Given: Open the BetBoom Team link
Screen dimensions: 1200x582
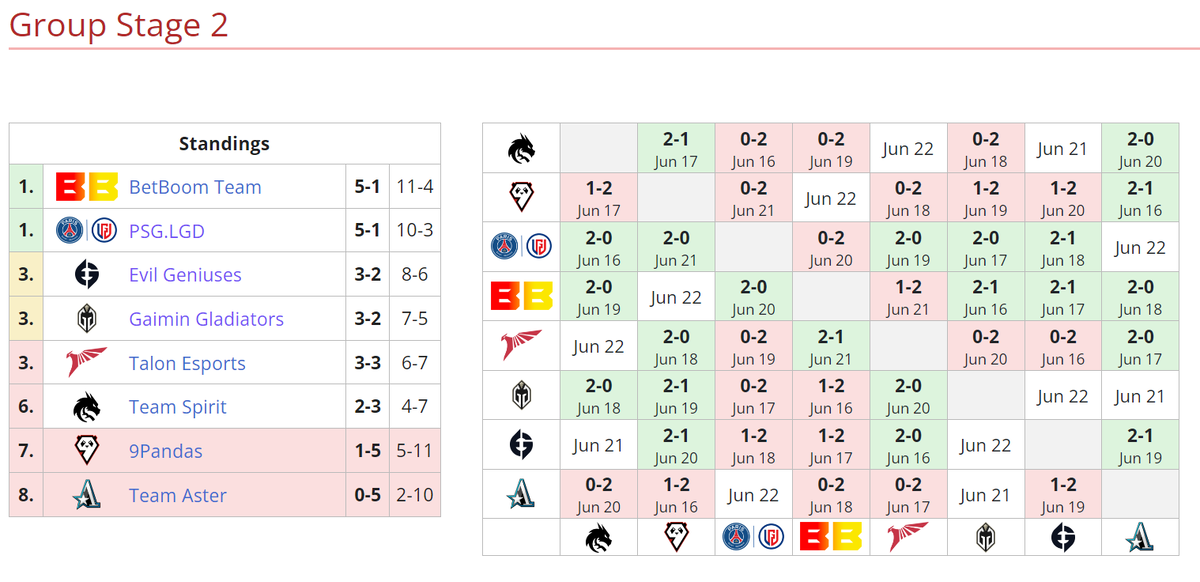Looking at the screenshot, I should coord(195,187).
